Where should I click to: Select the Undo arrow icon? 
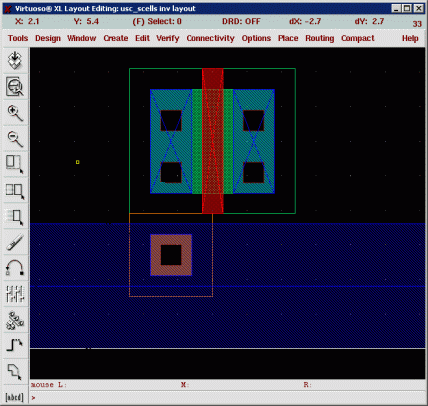coord(15,268)
